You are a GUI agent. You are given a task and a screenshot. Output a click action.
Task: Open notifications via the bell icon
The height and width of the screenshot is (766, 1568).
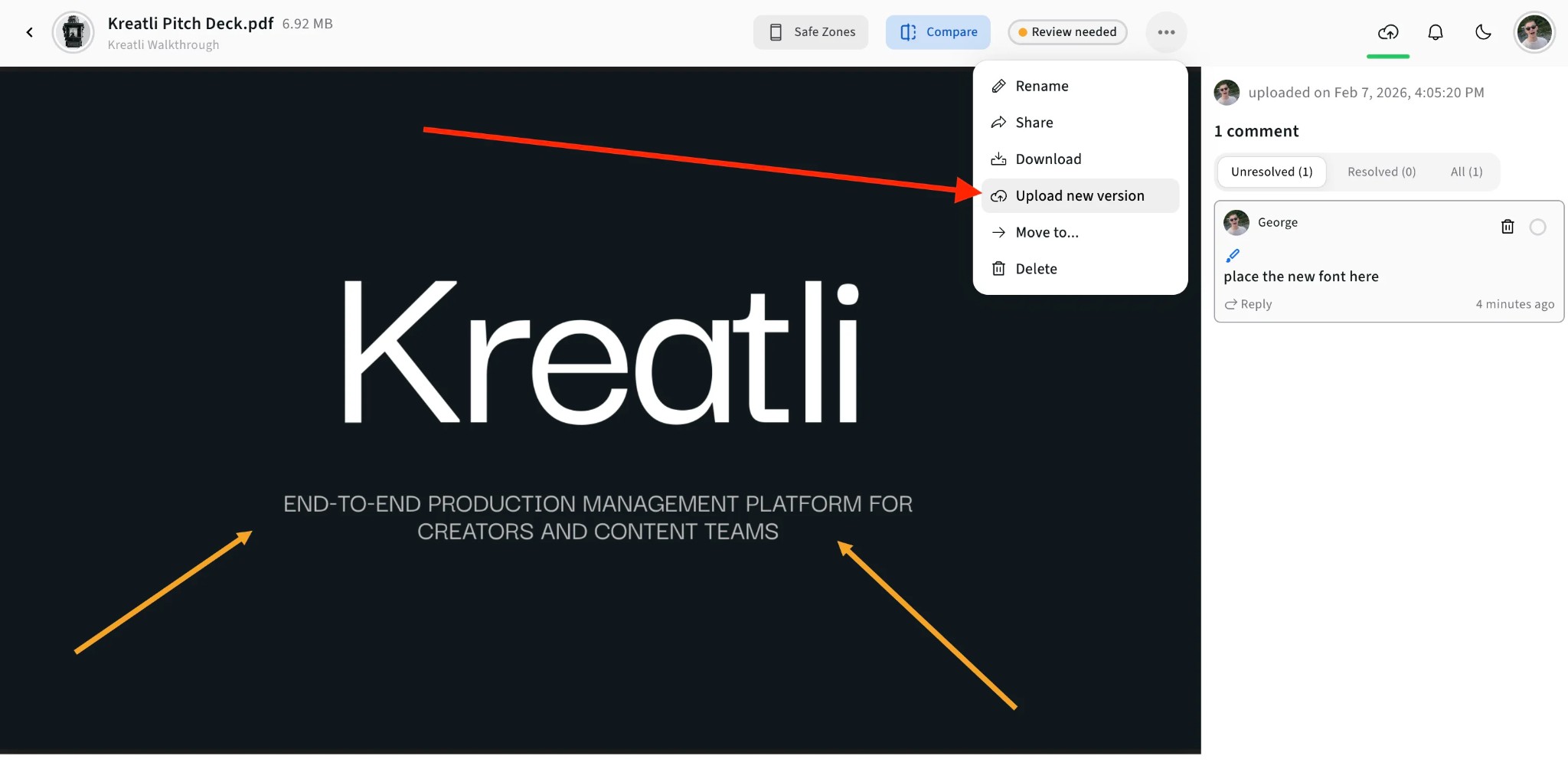point(1435,32)
